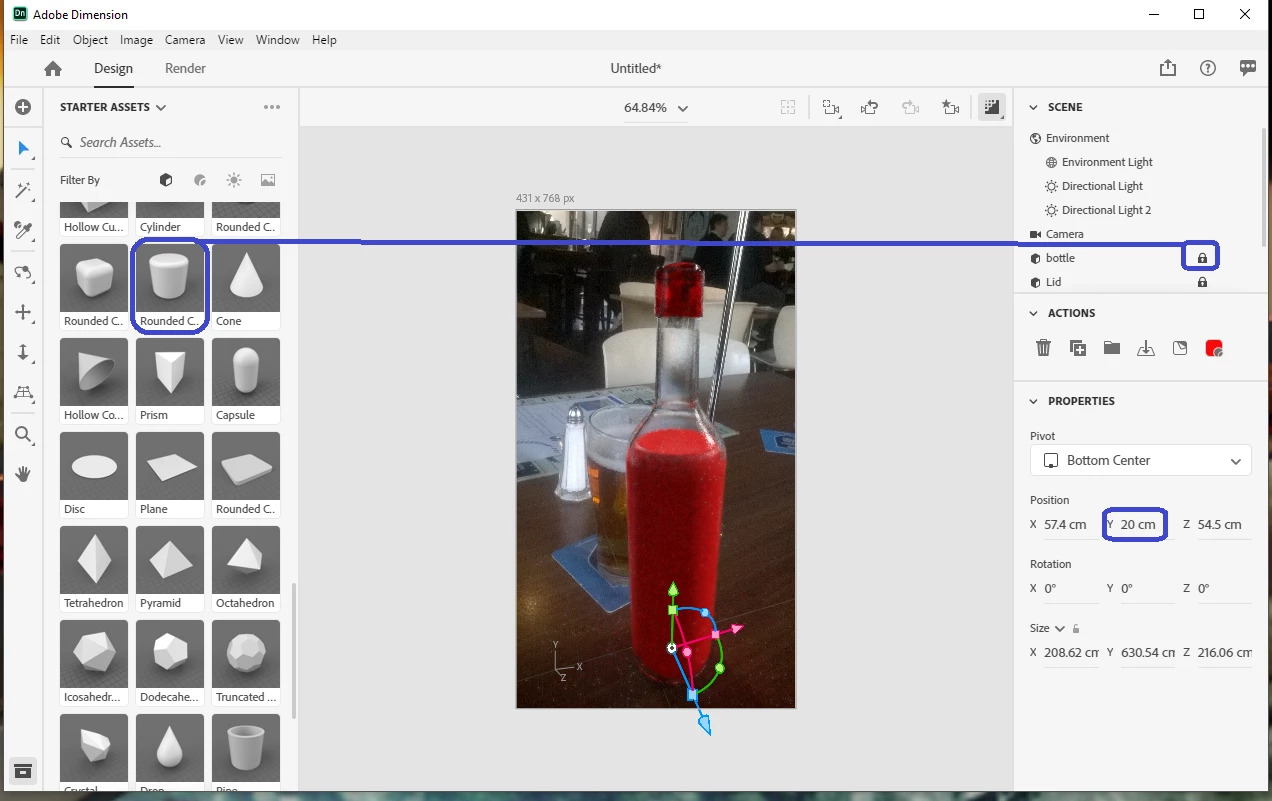
Task: Click the Rotation X 0° field
Action: 1070,588
